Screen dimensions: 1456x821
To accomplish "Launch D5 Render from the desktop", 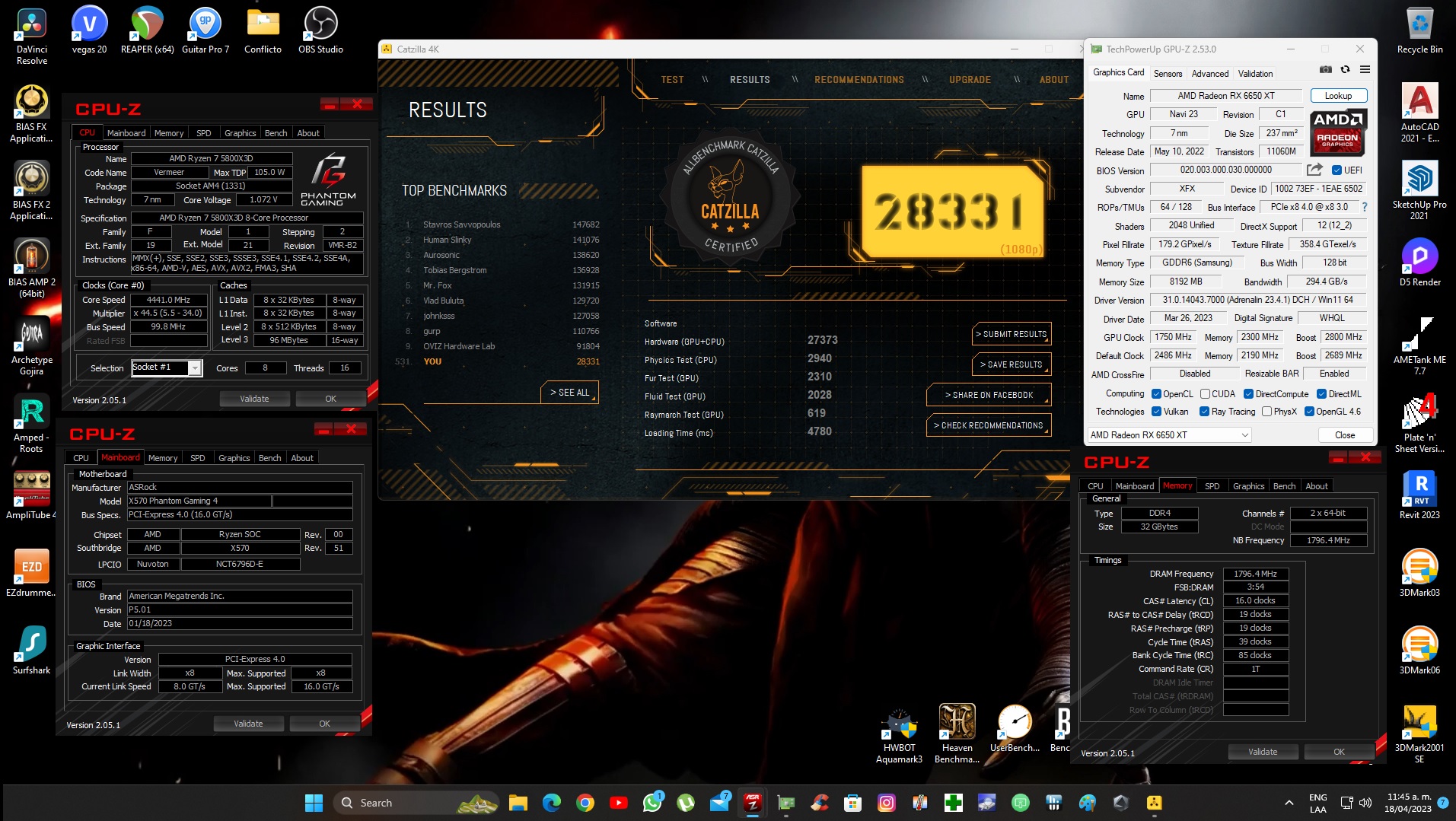I will [1419, 263].
